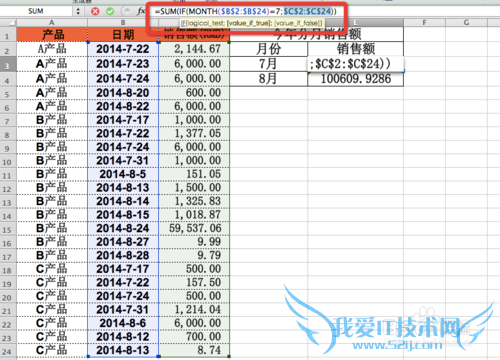Click the 产品 header cell
The image size is (500, 360).
(x=52, y=35)
